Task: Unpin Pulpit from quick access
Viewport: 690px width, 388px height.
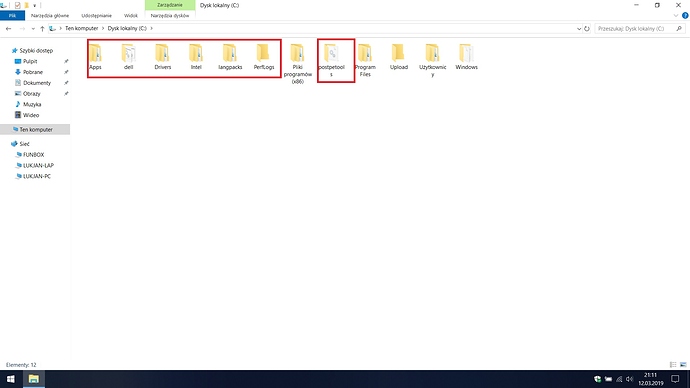Action: [66, 62]
